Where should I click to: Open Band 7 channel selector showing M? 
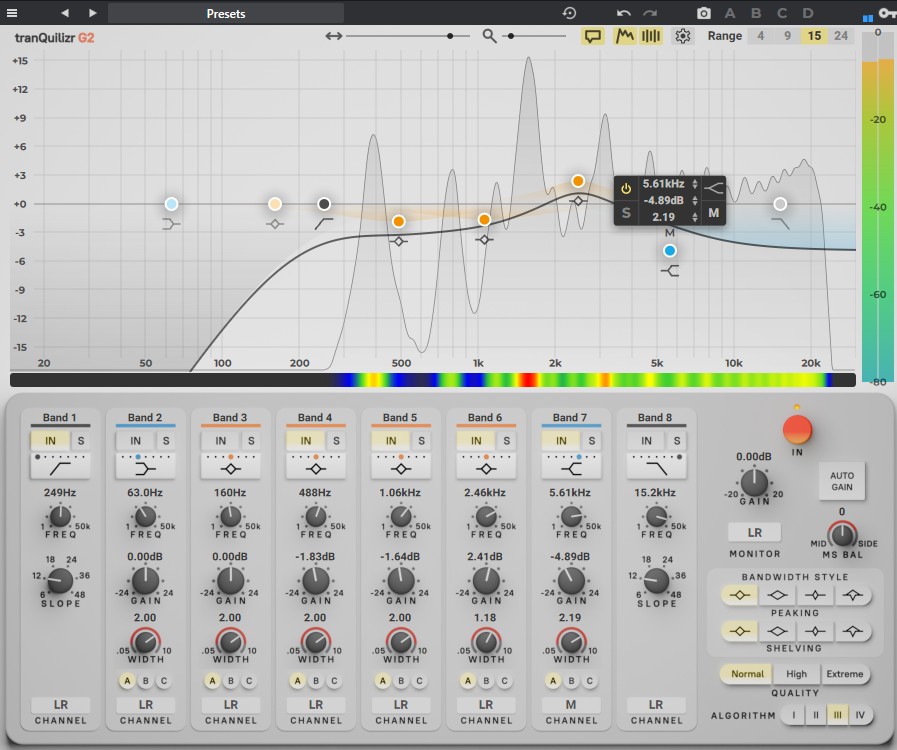click(571, 705)
